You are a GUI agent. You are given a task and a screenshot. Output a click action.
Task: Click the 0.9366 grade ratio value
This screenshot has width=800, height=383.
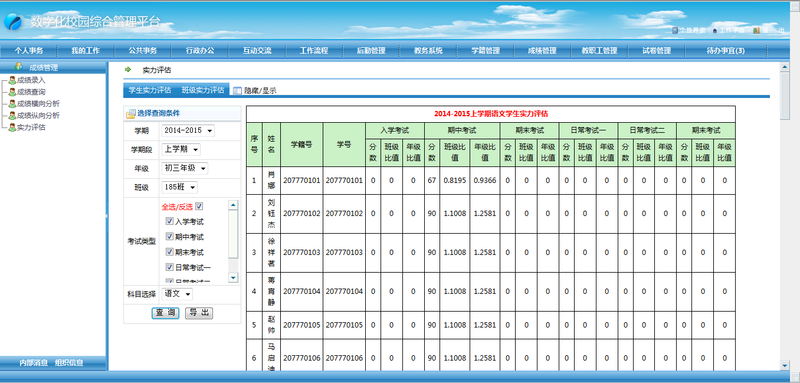485,180
